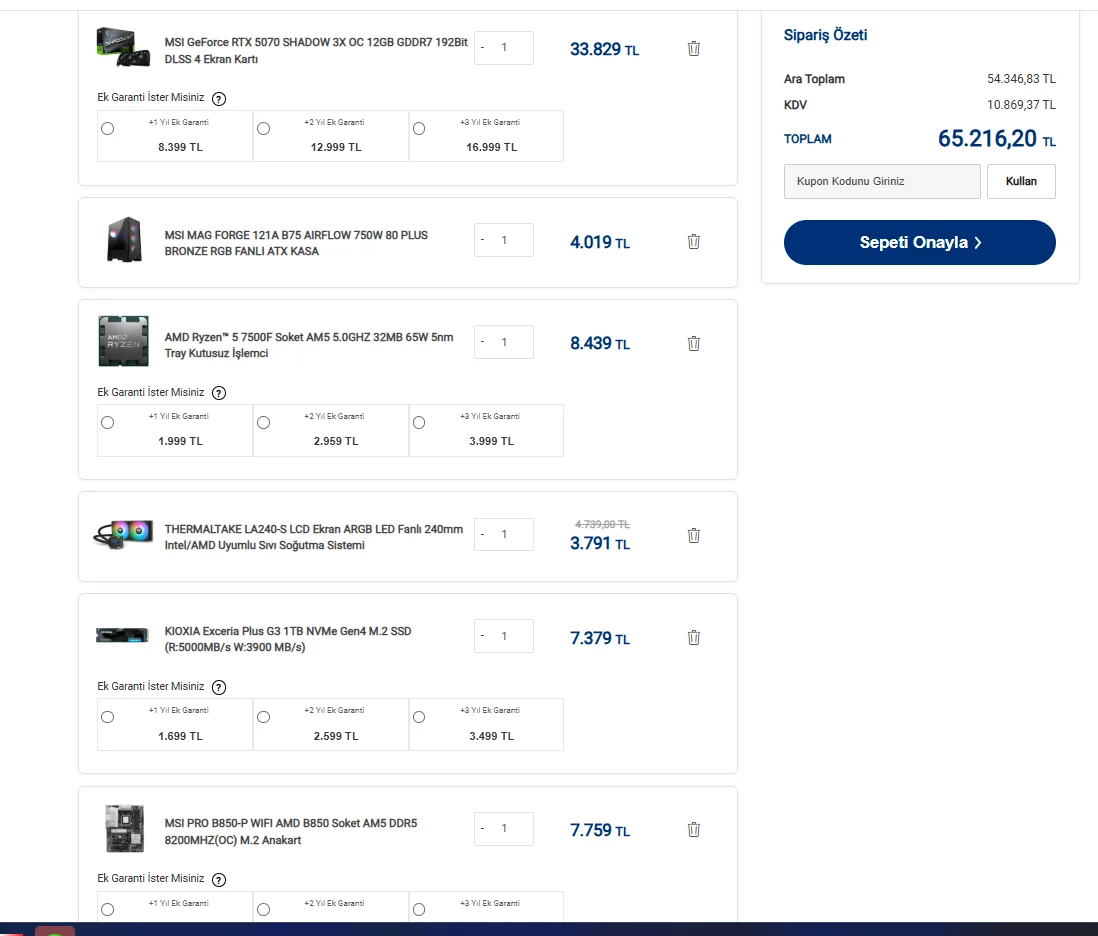Open extra warranty help icon for MSI PRO B850-P
The width and height of the screenshot is (1098, 936).
(218, 879)
